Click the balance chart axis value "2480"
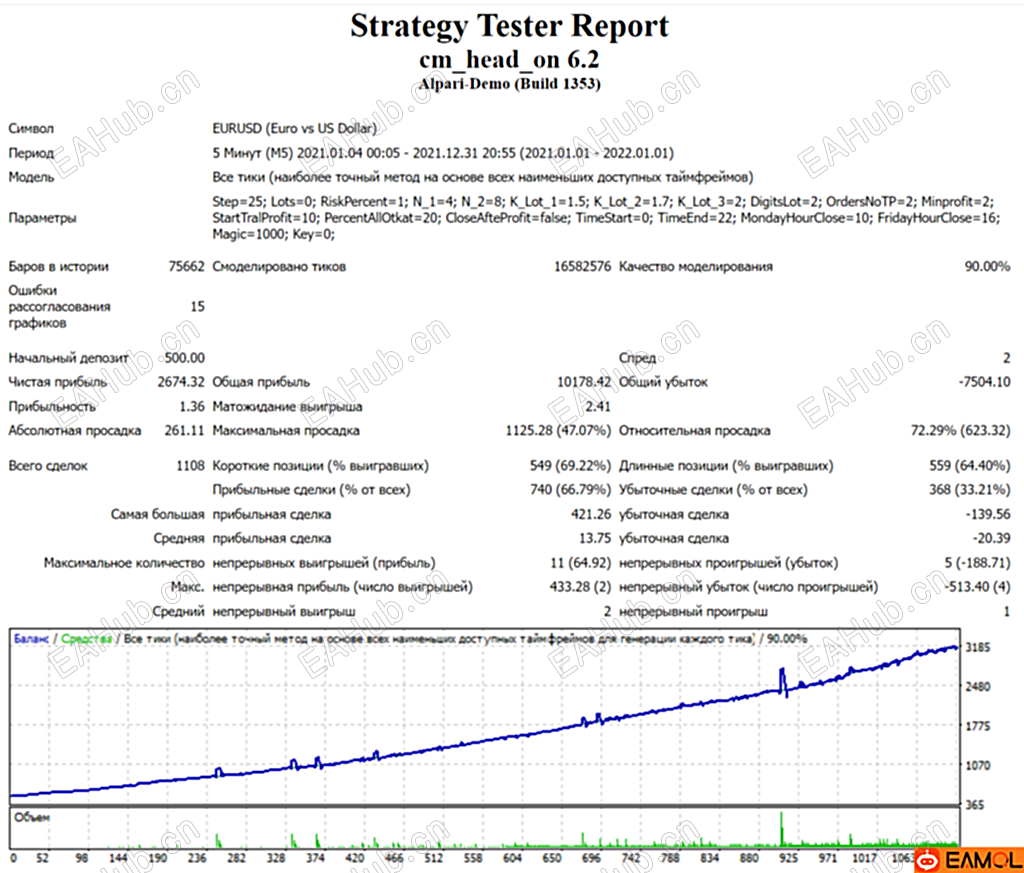Image resolution: width=1024 pixels, height=873 pixels. click(978, 687)
